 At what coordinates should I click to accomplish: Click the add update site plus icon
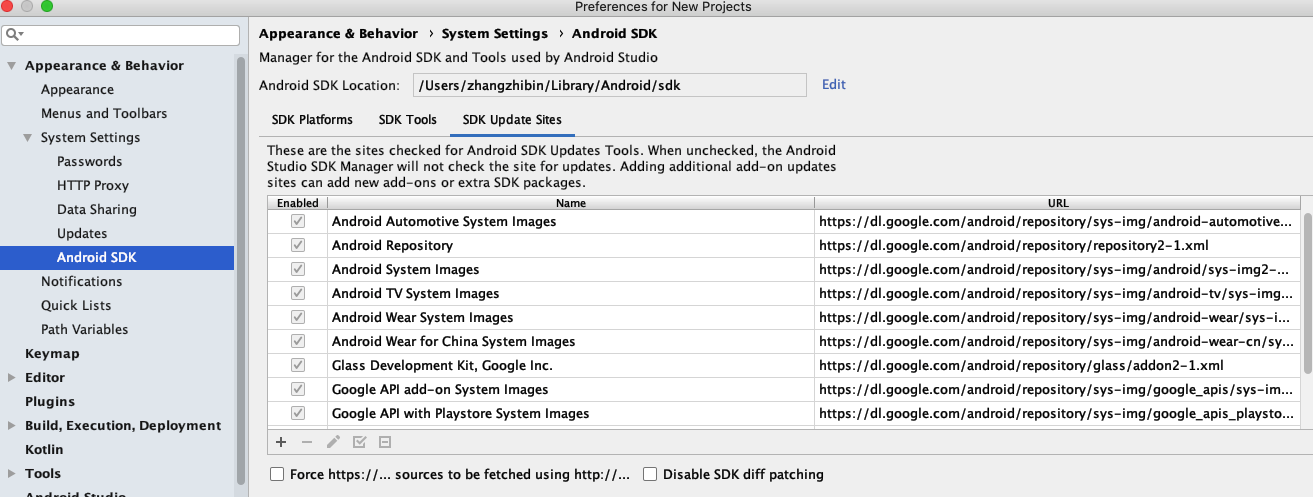click(x=281, y=442)
